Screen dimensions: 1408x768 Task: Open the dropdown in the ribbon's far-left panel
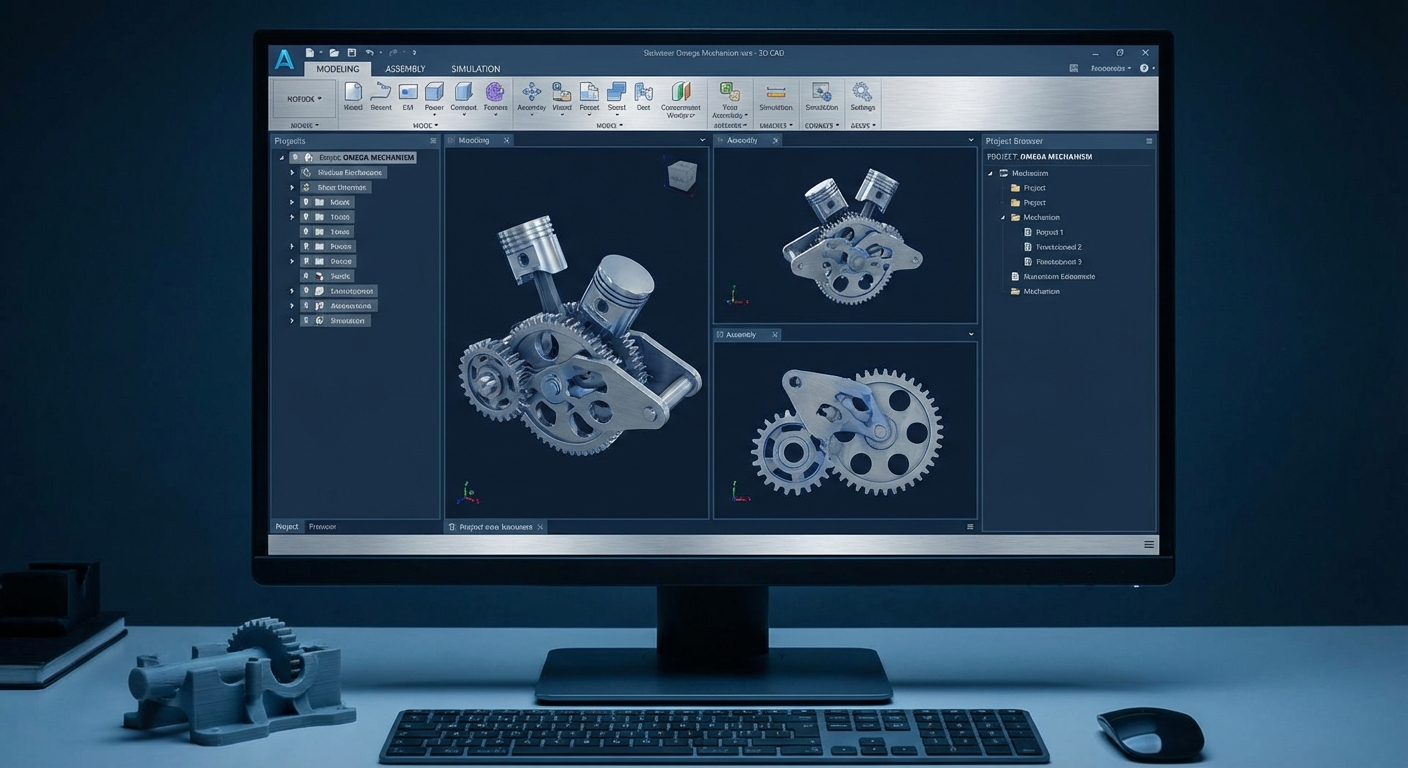305,99
